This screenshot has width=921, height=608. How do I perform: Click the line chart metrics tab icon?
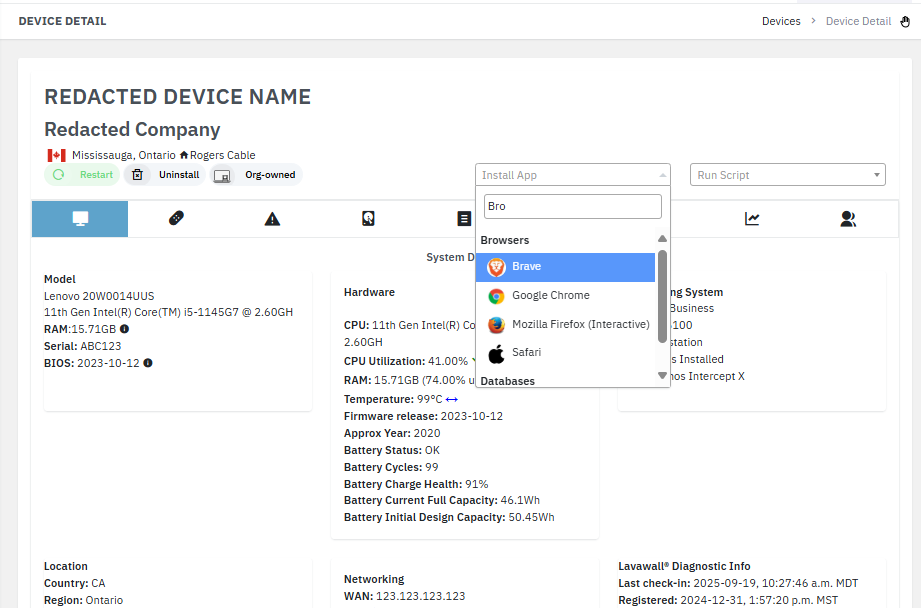(x=752, y=217)
